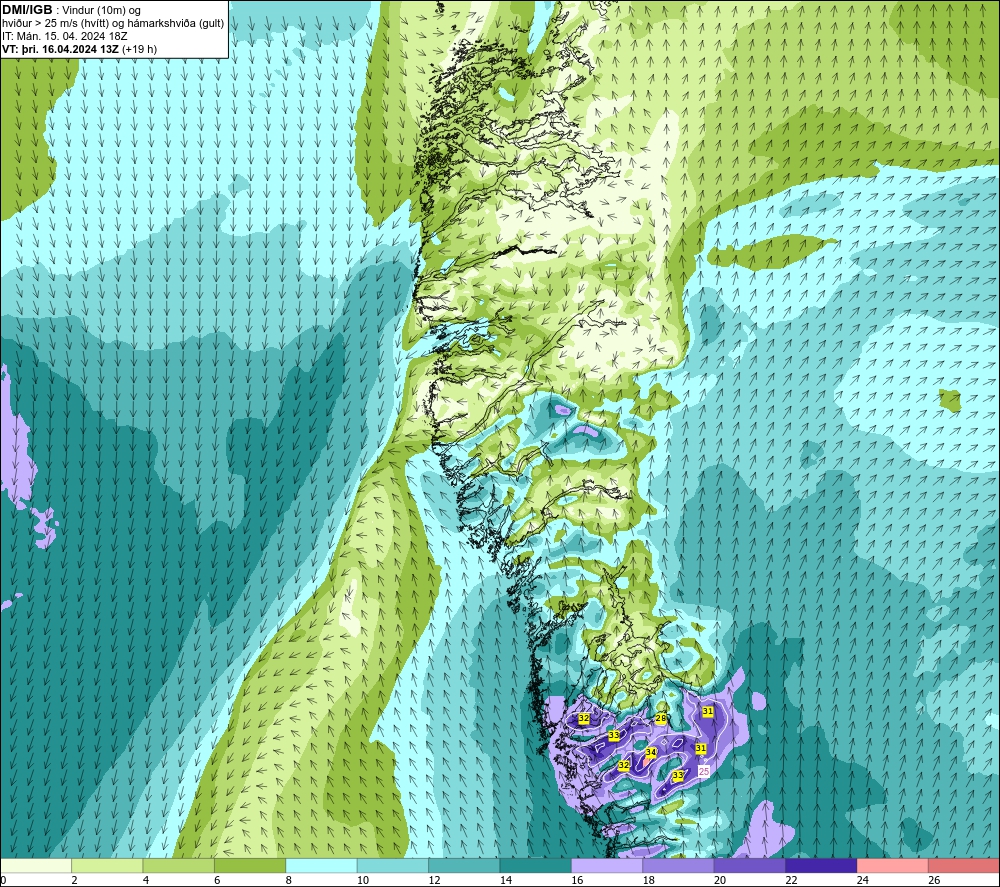This screenshot has width=1000, height=887.
Task: Click the yellow 34 maximum gust label
Action: pyautogui.click(x=651, y=752)
